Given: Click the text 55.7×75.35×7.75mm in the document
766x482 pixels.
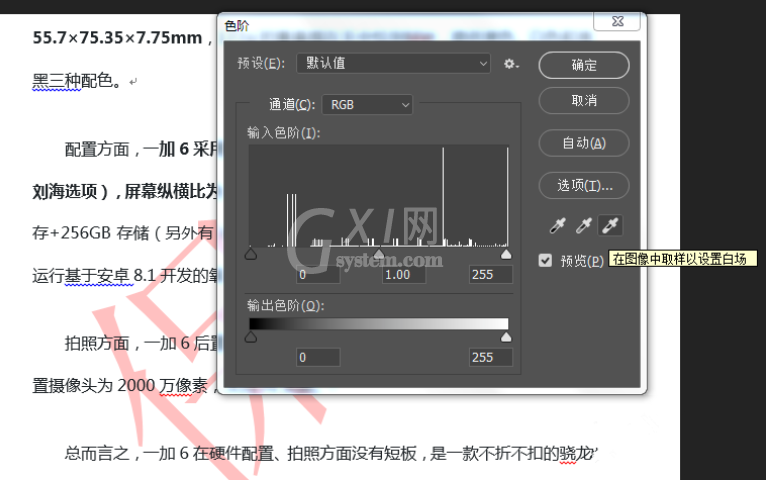Looking at the screenshot, I should coord(117,38).
